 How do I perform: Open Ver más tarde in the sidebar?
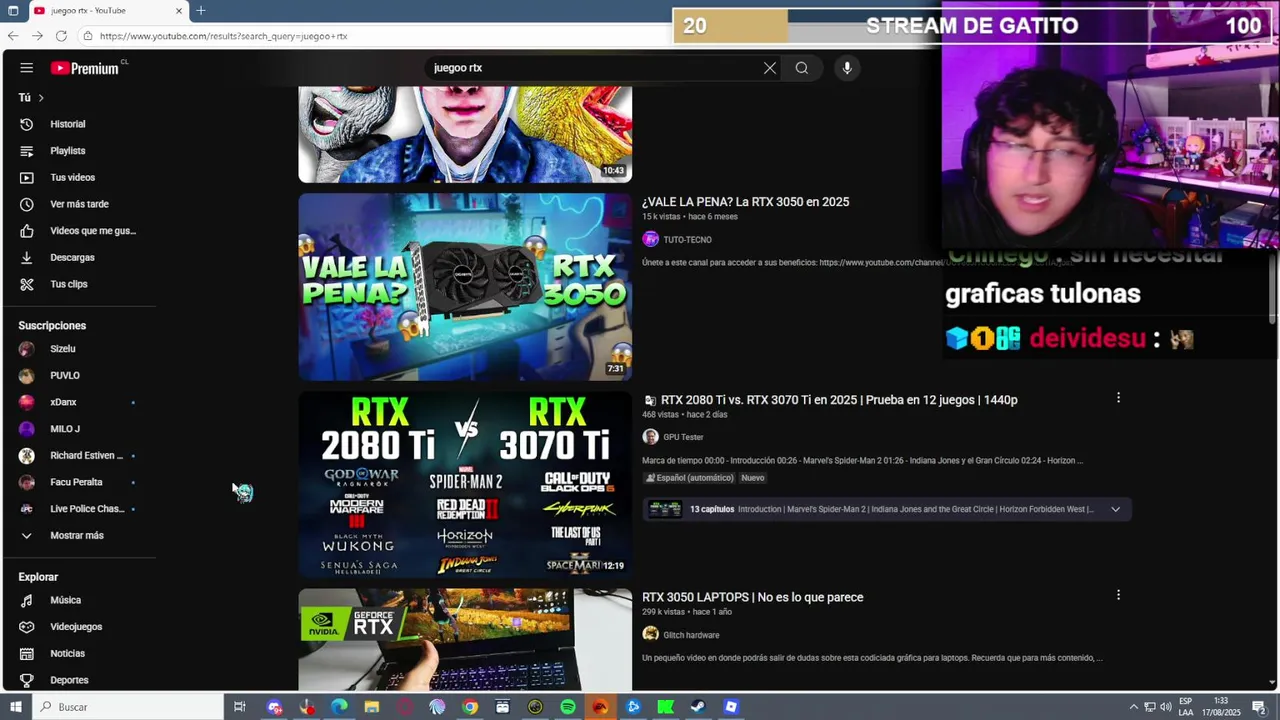point(78,204)
